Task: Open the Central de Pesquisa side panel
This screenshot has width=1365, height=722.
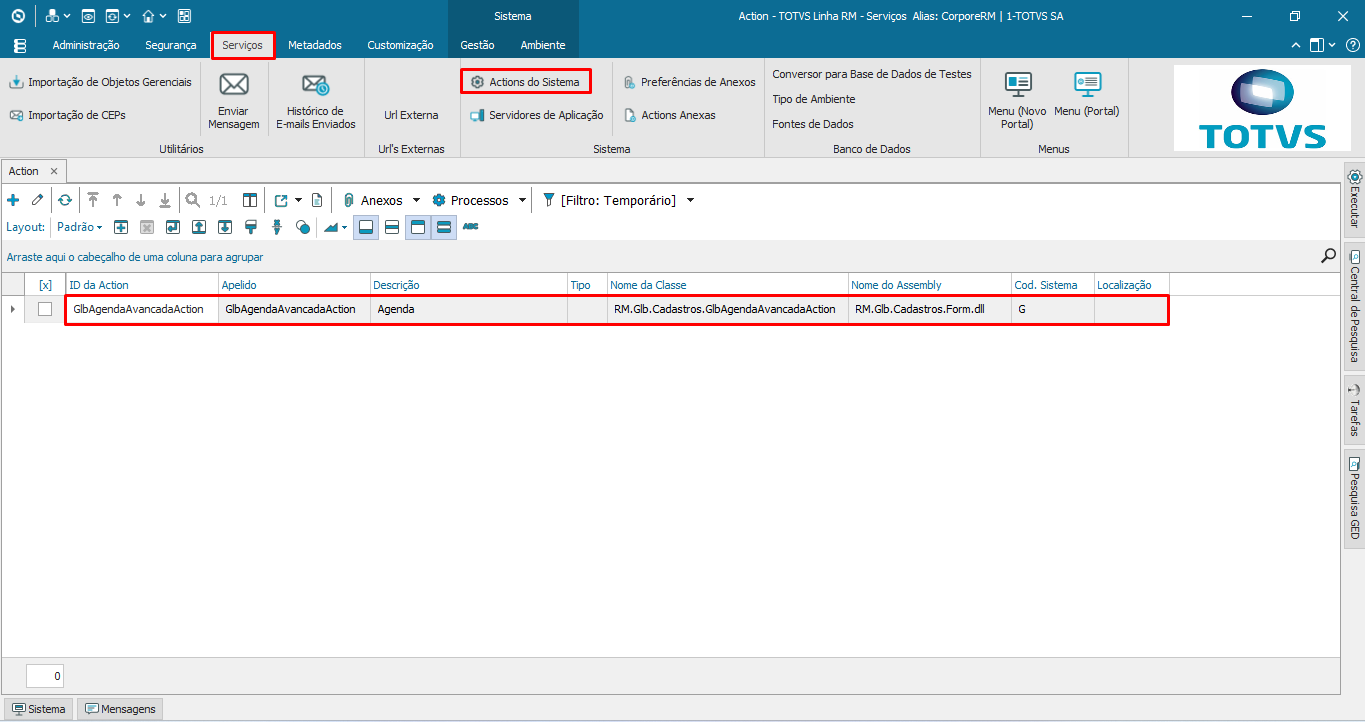Action: [x=1355, y=306]
